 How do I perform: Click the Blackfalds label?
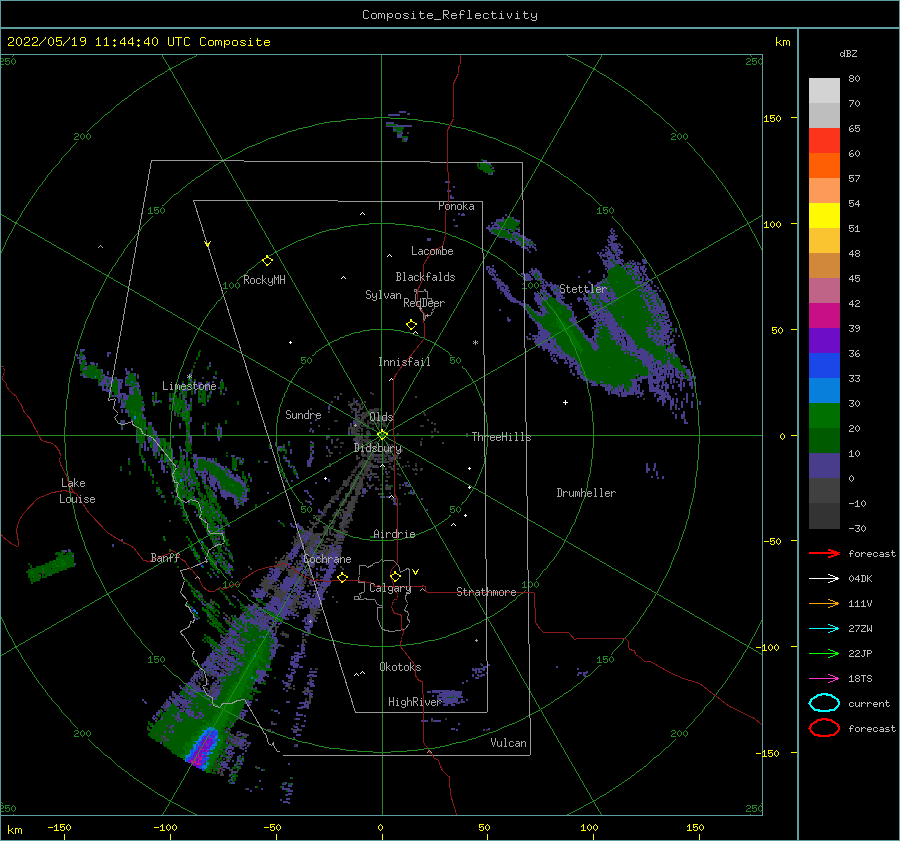coord(425,277)
